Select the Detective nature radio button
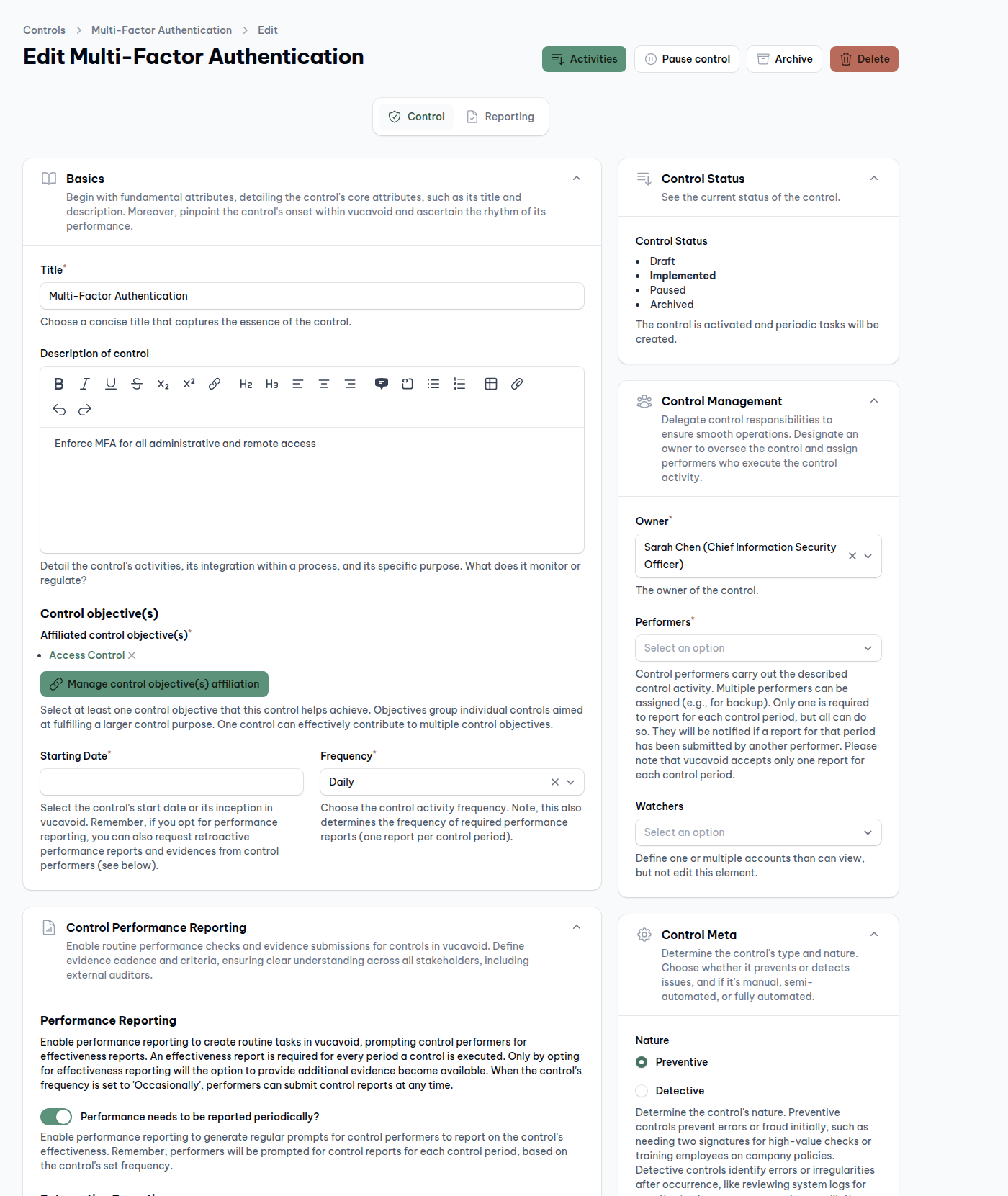 [x=642, y=1091]
